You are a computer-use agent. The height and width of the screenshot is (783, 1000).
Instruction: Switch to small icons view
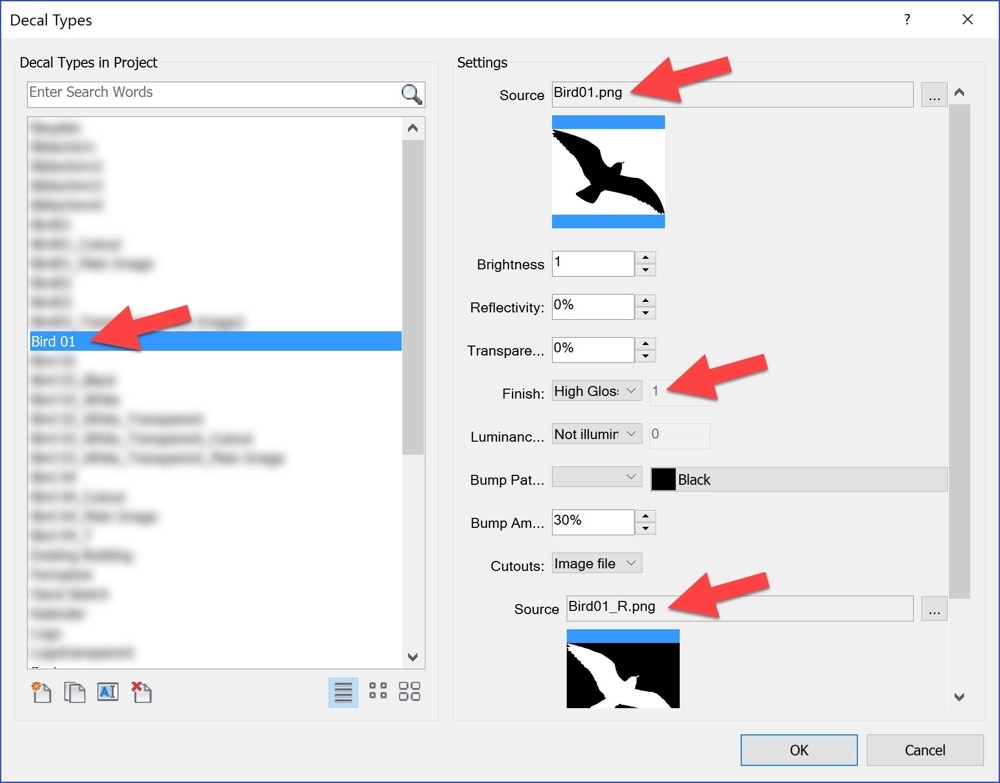tap(376, 691)
